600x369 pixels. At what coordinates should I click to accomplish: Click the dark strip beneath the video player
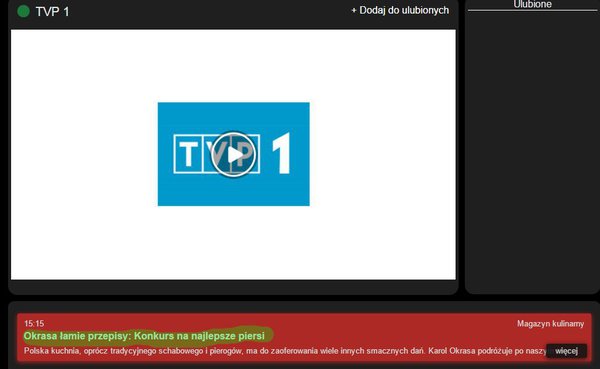[x=233, y=286]
